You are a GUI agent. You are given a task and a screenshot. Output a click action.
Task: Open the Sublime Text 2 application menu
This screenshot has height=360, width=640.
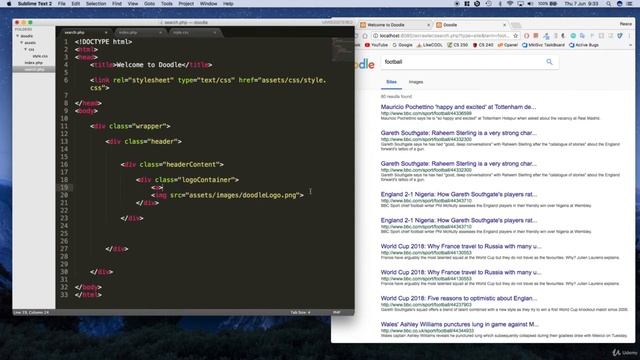[35, 4]
